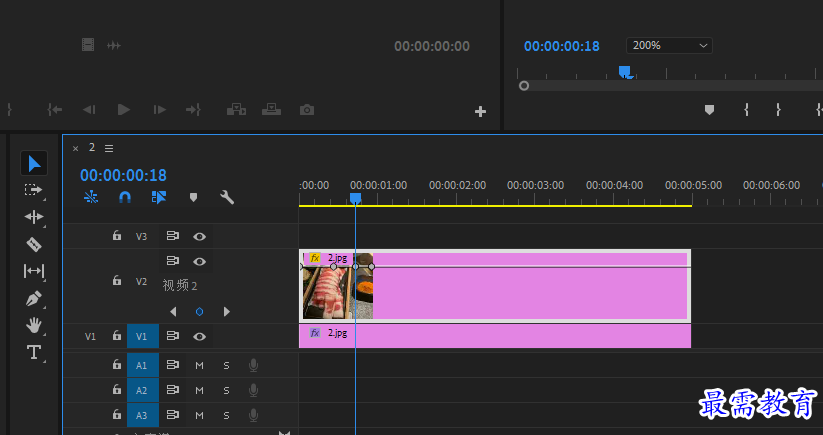
Task: Select the Pen tool
Action: pyautogui.click(x=34, y=299)
